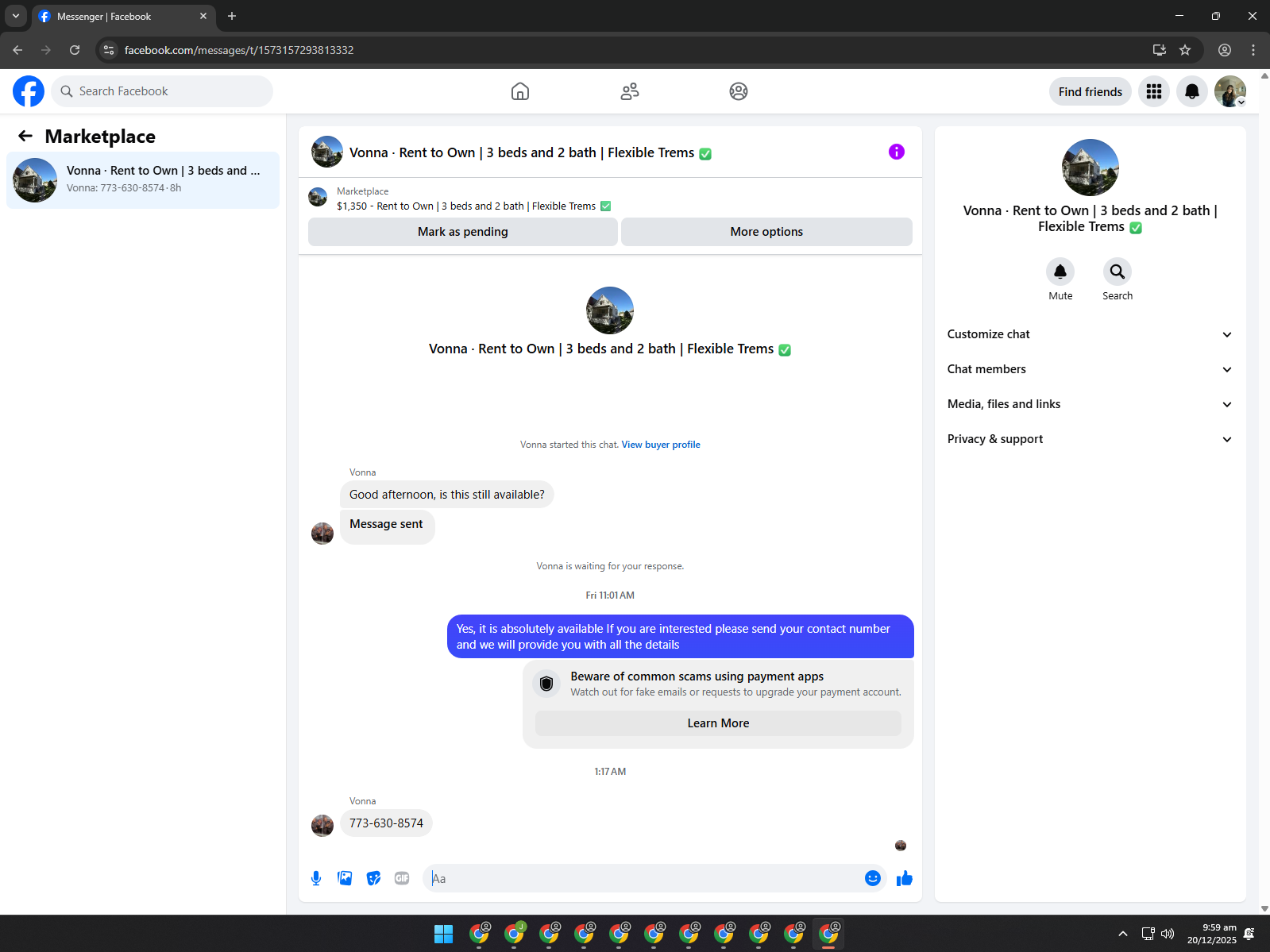Open the emoji picker in message box

pos(873,878)
